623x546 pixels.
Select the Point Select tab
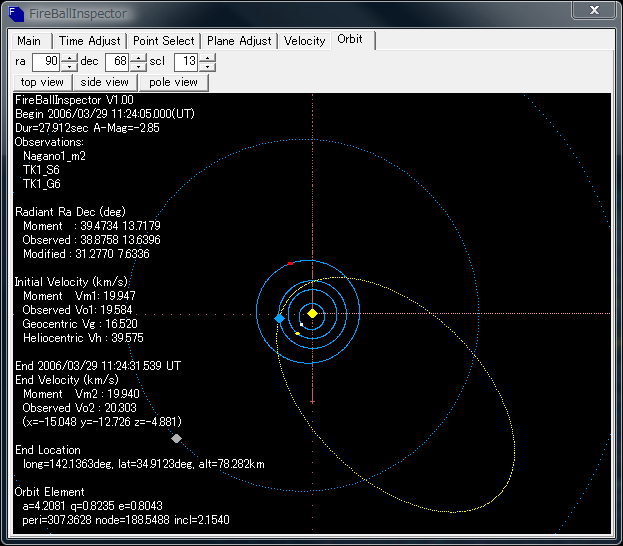point(164,41)
